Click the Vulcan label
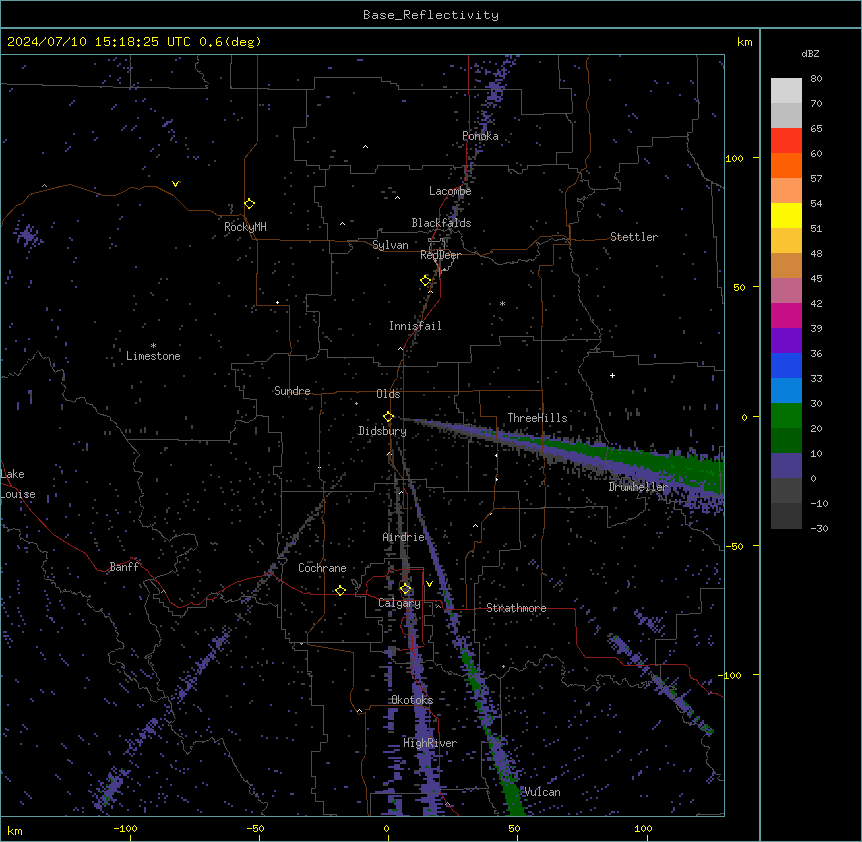Image resolution: width=862 pixels, height=842 pixels. click(x=543, y=792)
